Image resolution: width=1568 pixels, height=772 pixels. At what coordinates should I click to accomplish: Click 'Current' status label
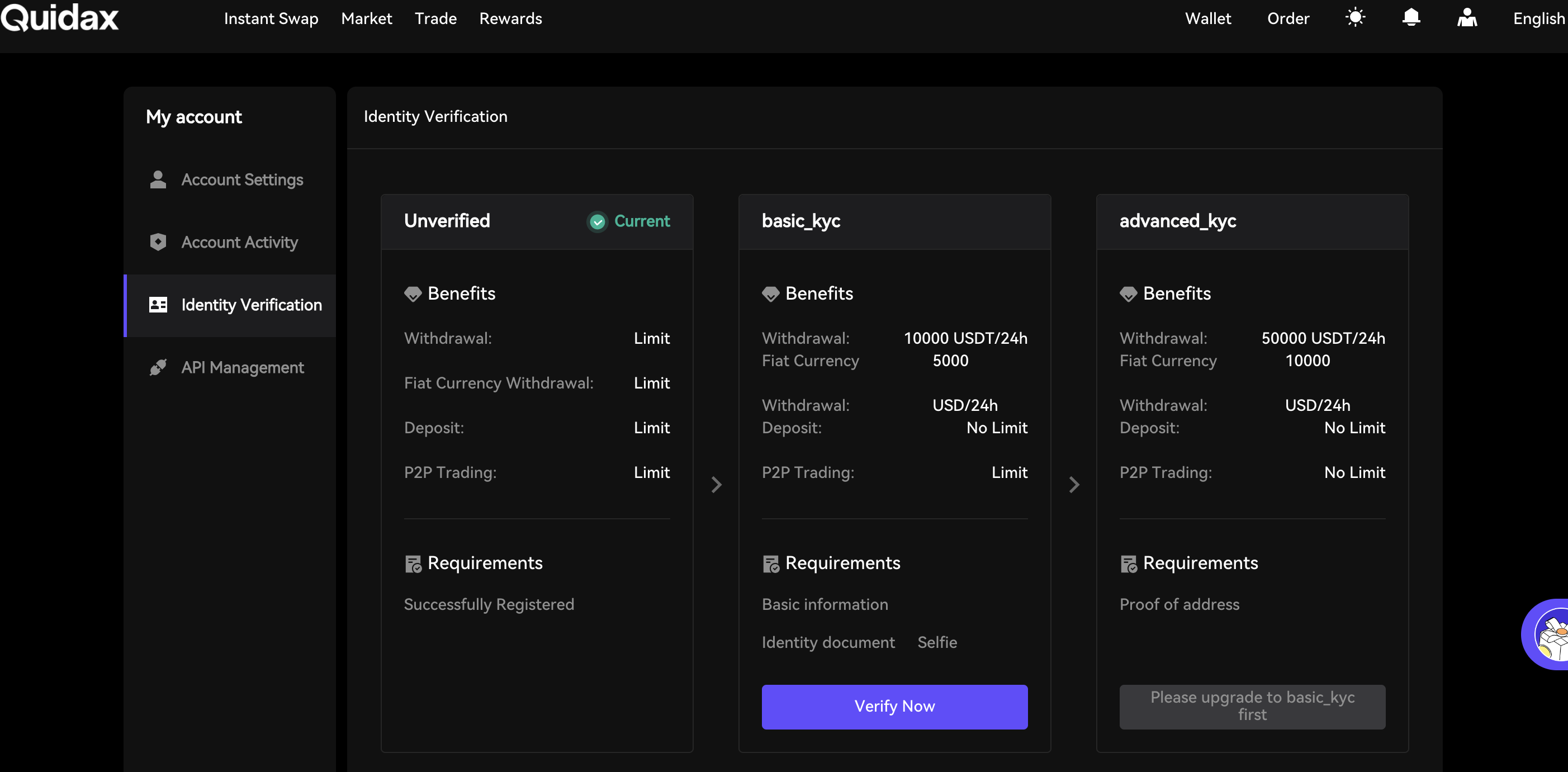point(642,221)
